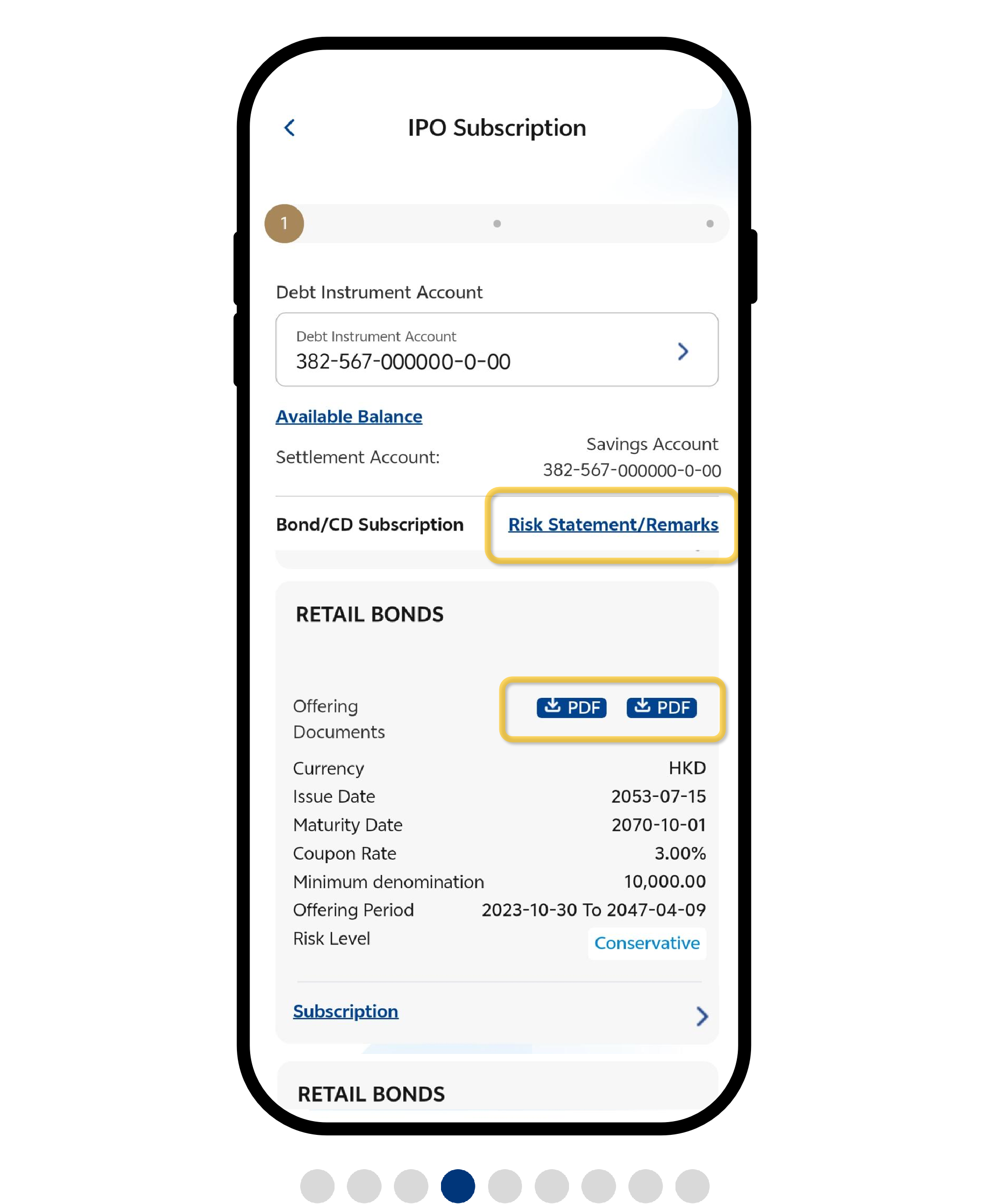This screenshot has width=986, height=1204.
Task: Select the middle step dot in progress bar
Action: pyautogui.click(x=497, y=224)
